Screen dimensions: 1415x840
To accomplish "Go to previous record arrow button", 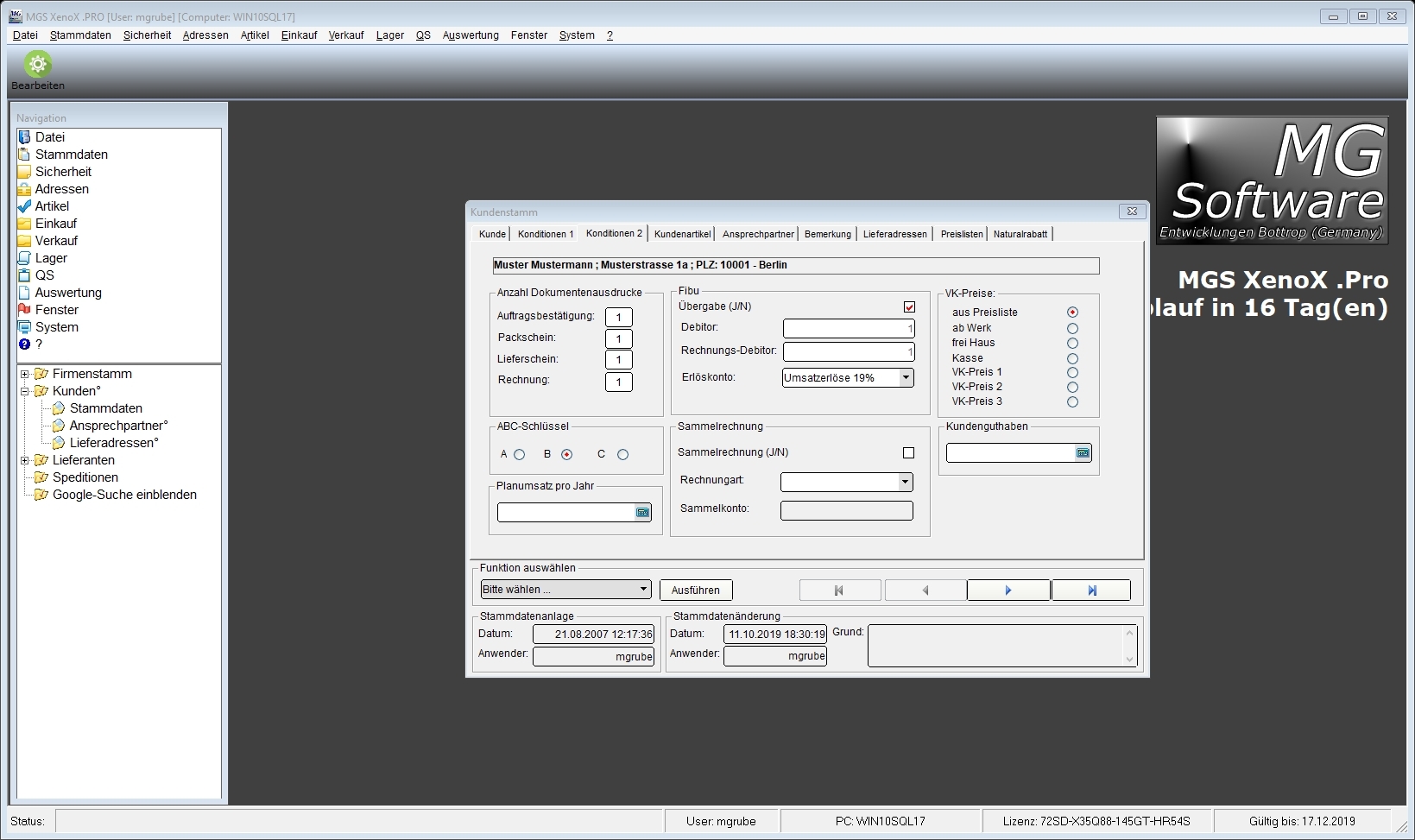I will 925,591.
